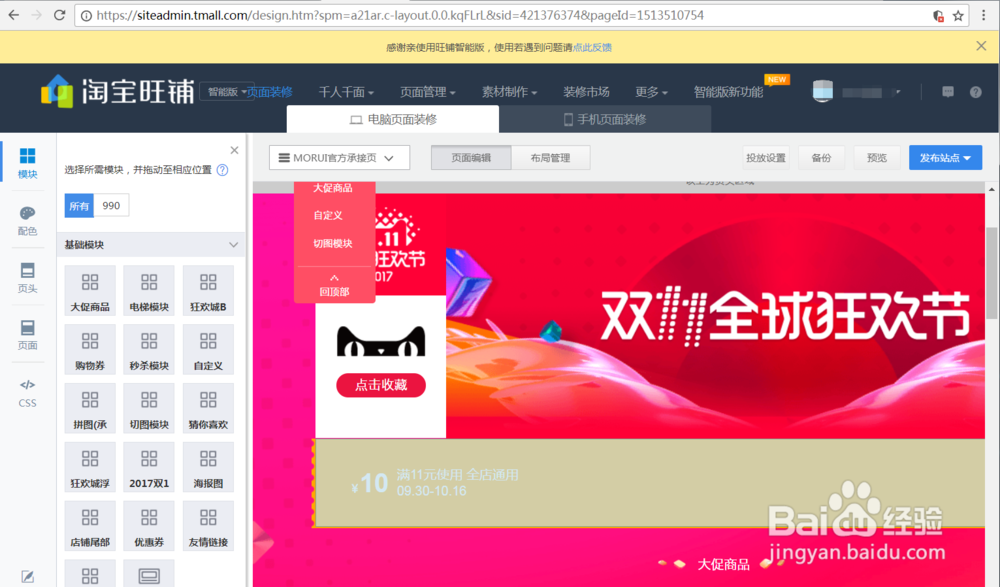Select the 友情链接 module tile
The image size is (1000, 587).
[208, 525]
